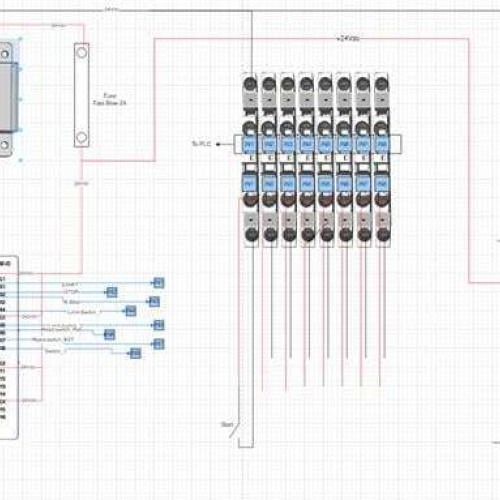Click blue tag at START wire end
Image resolution: width=500 pixels, height=500 pixels.
[x=159, y=283]
